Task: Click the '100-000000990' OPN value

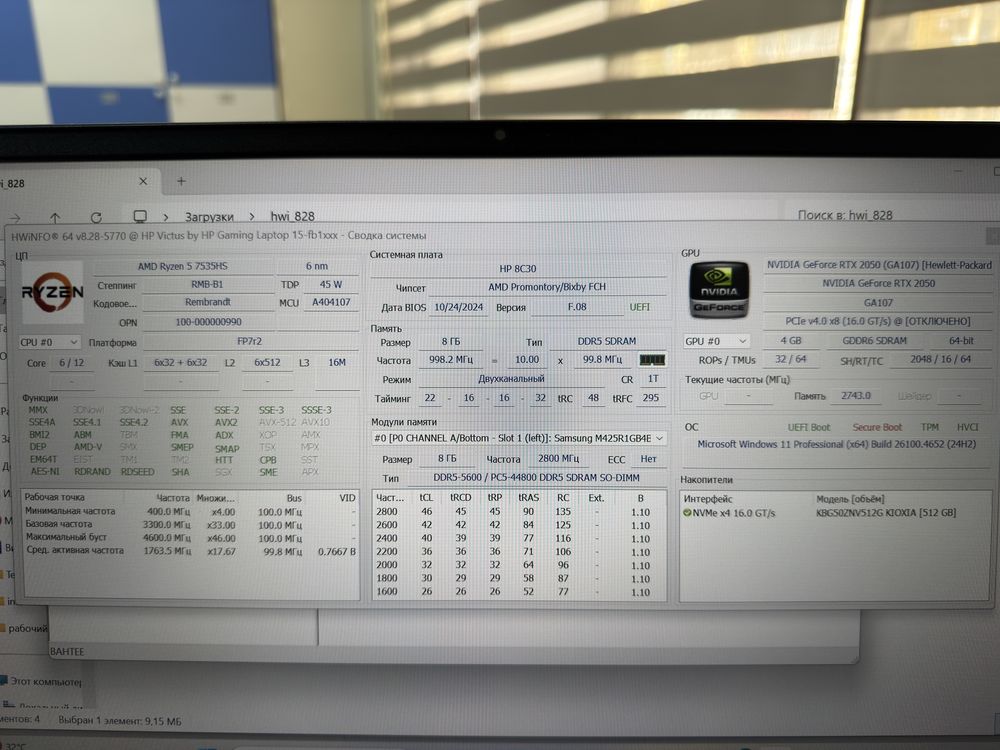Action: [209, 323]
